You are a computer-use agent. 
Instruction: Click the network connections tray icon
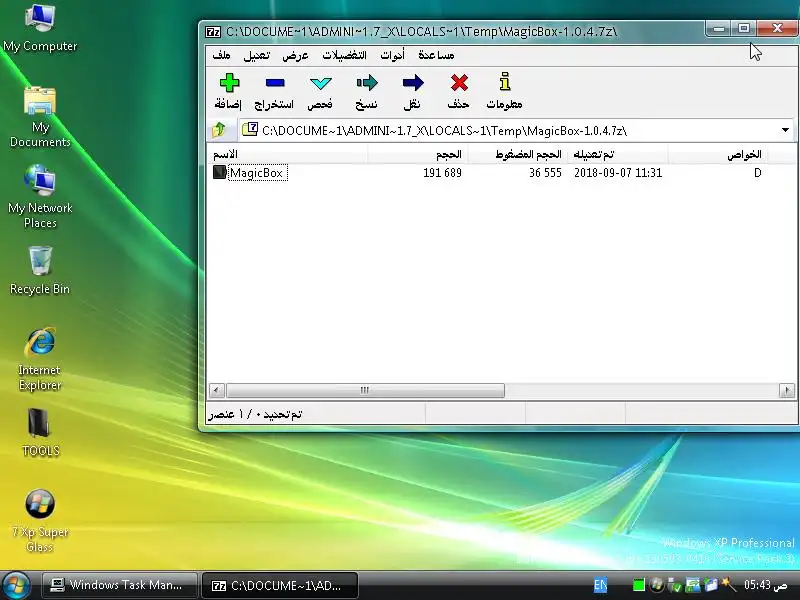[692, 585]
